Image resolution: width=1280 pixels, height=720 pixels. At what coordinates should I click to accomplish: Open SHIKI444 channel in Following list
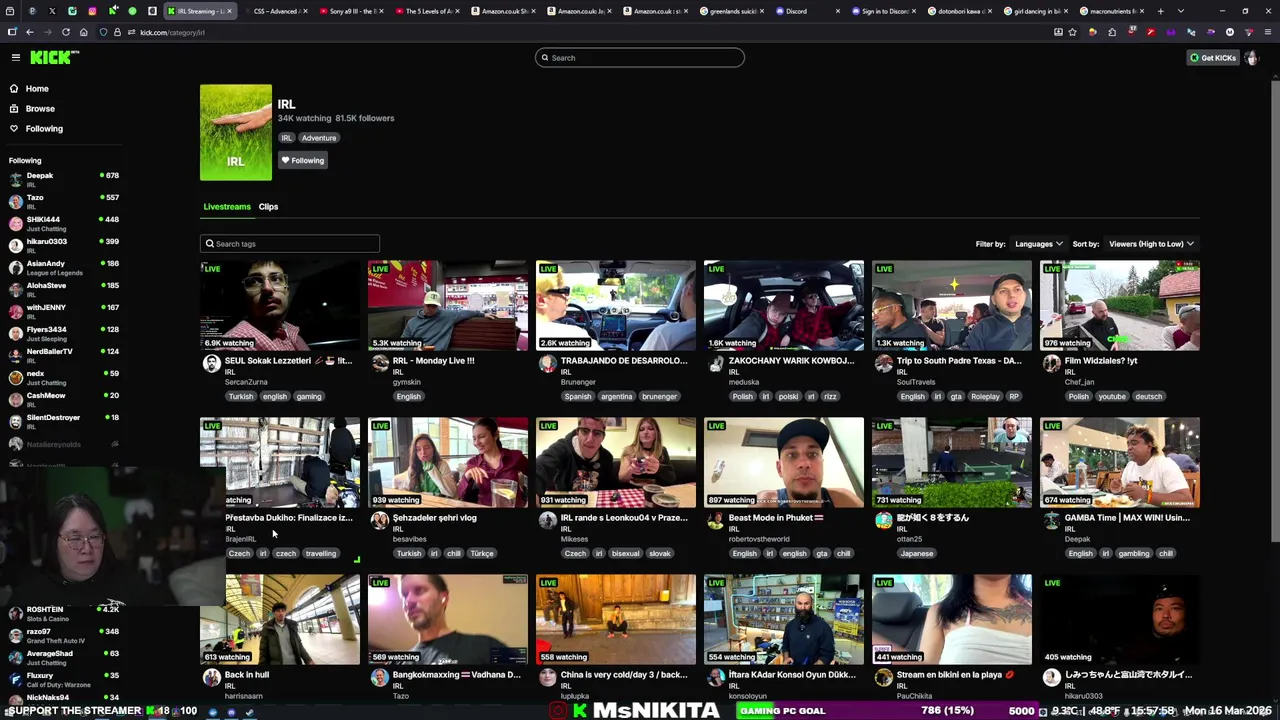[x=62, y=223]
